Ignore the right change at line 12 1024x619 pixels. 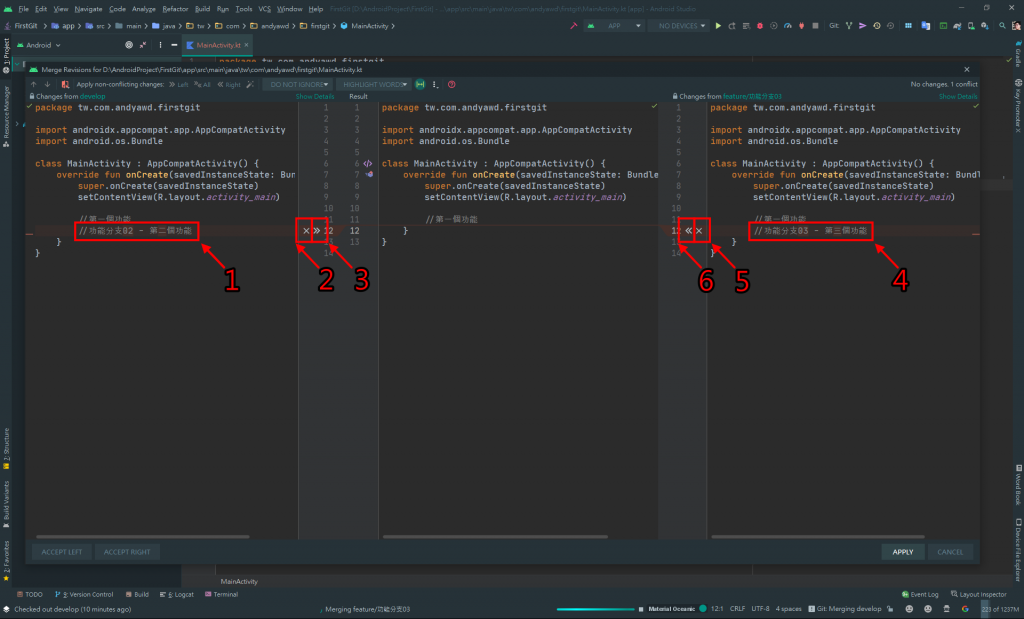[699, 230]
